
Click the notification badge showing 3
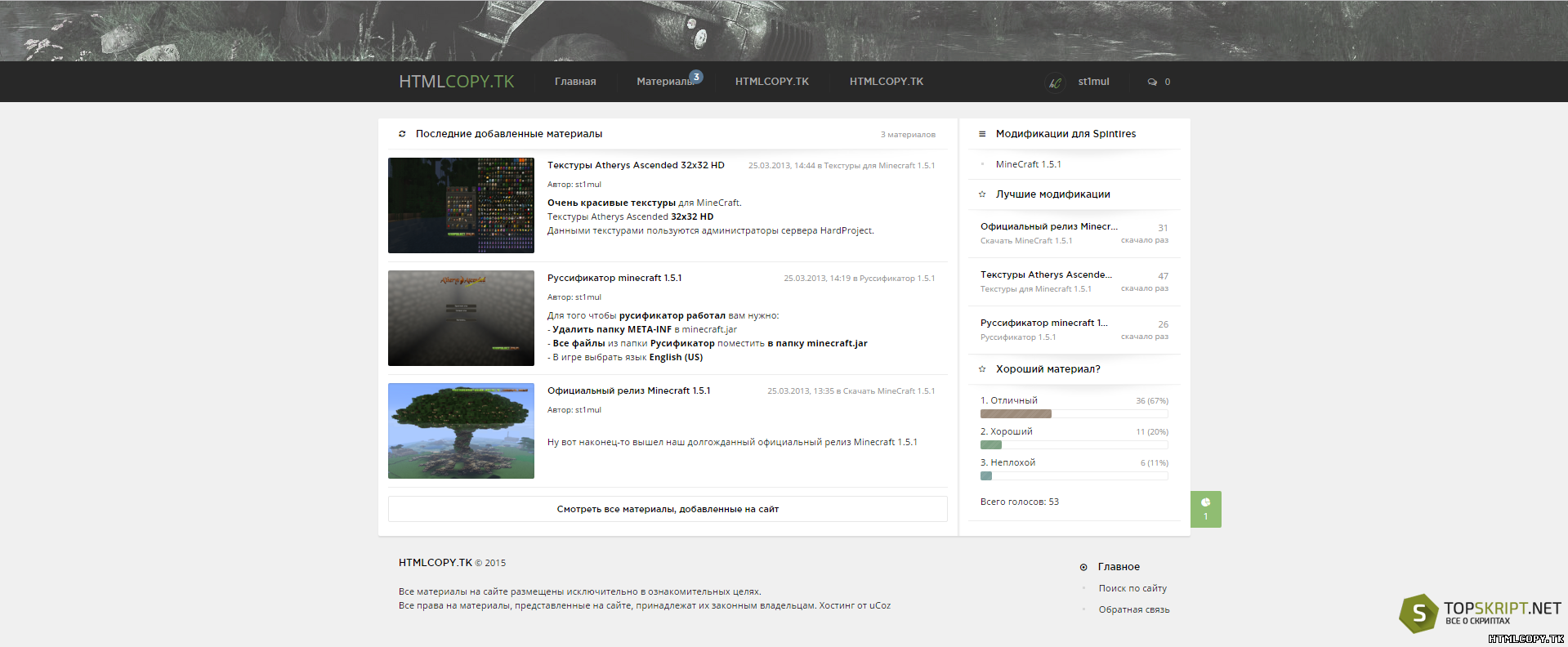point(696,76)
